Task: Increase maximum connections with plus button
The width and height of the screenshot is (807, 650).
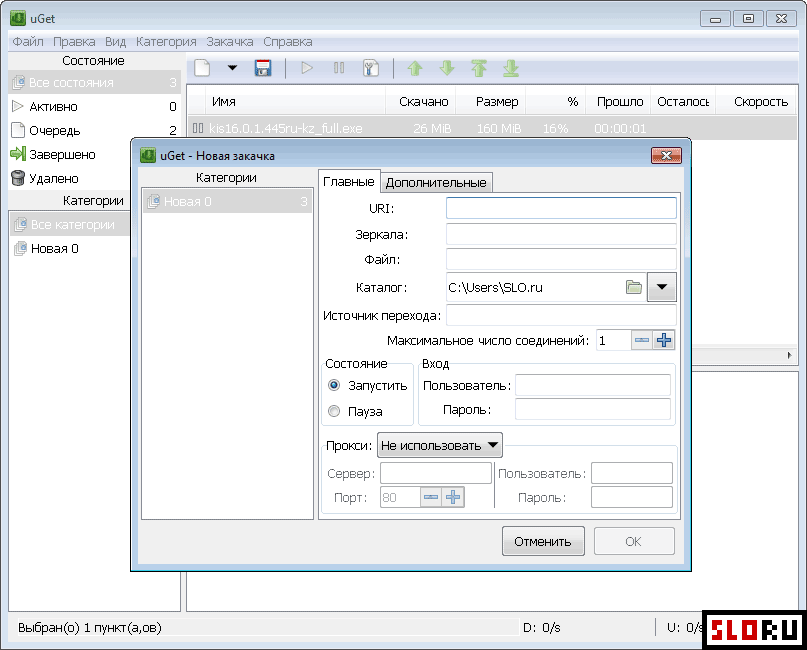Action: click(x=664, y=340)
